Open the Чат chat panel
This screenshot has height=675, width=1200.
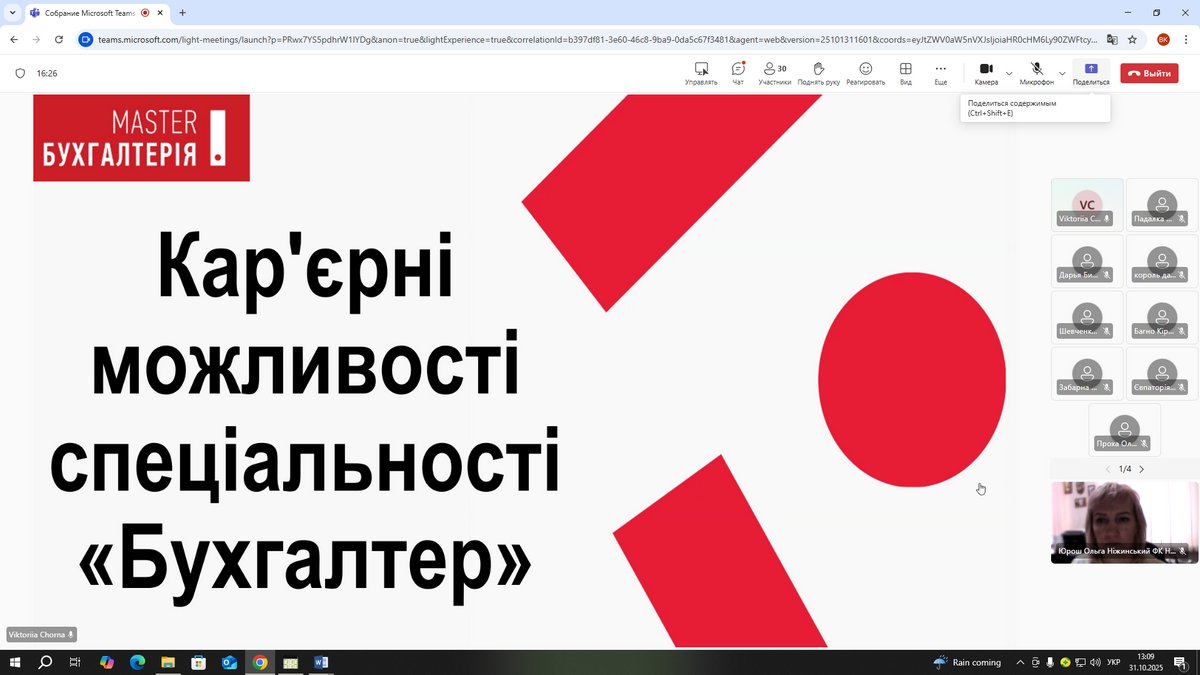coord(738,73)
